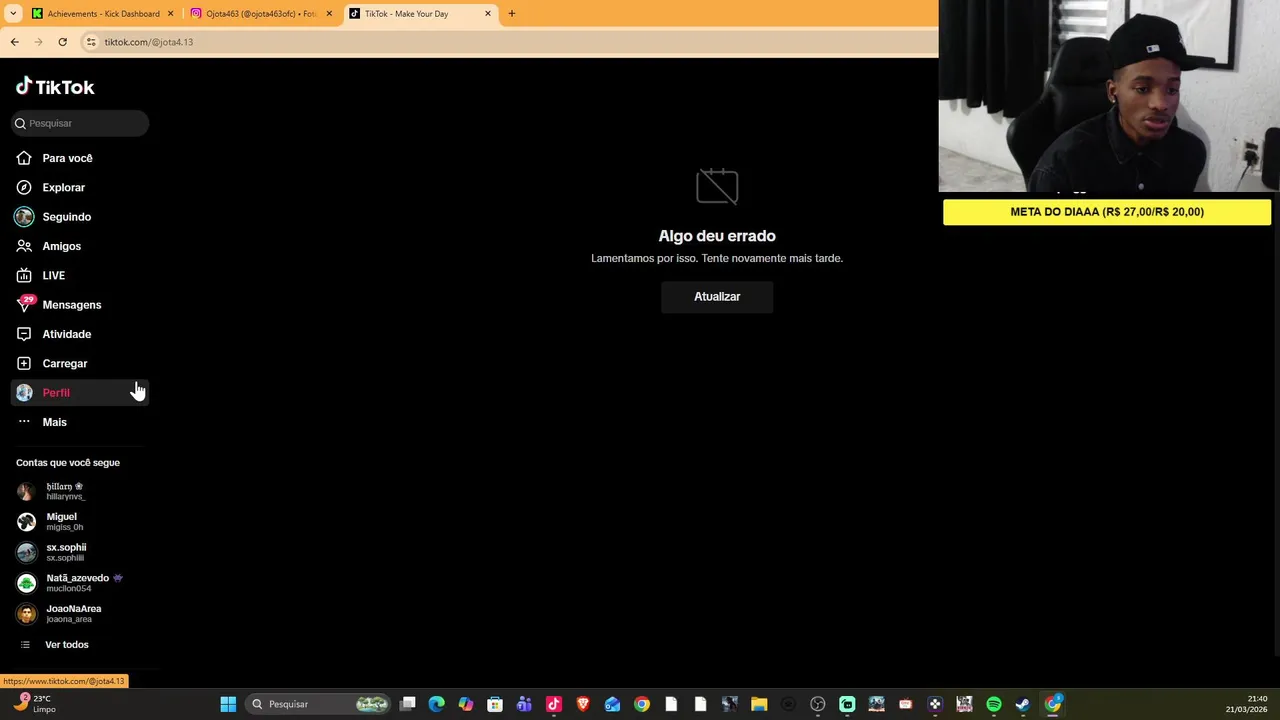Viewport: 1280px width, 720px height.
Task: Open Mensagens with 29 badge
Action: 80,305
